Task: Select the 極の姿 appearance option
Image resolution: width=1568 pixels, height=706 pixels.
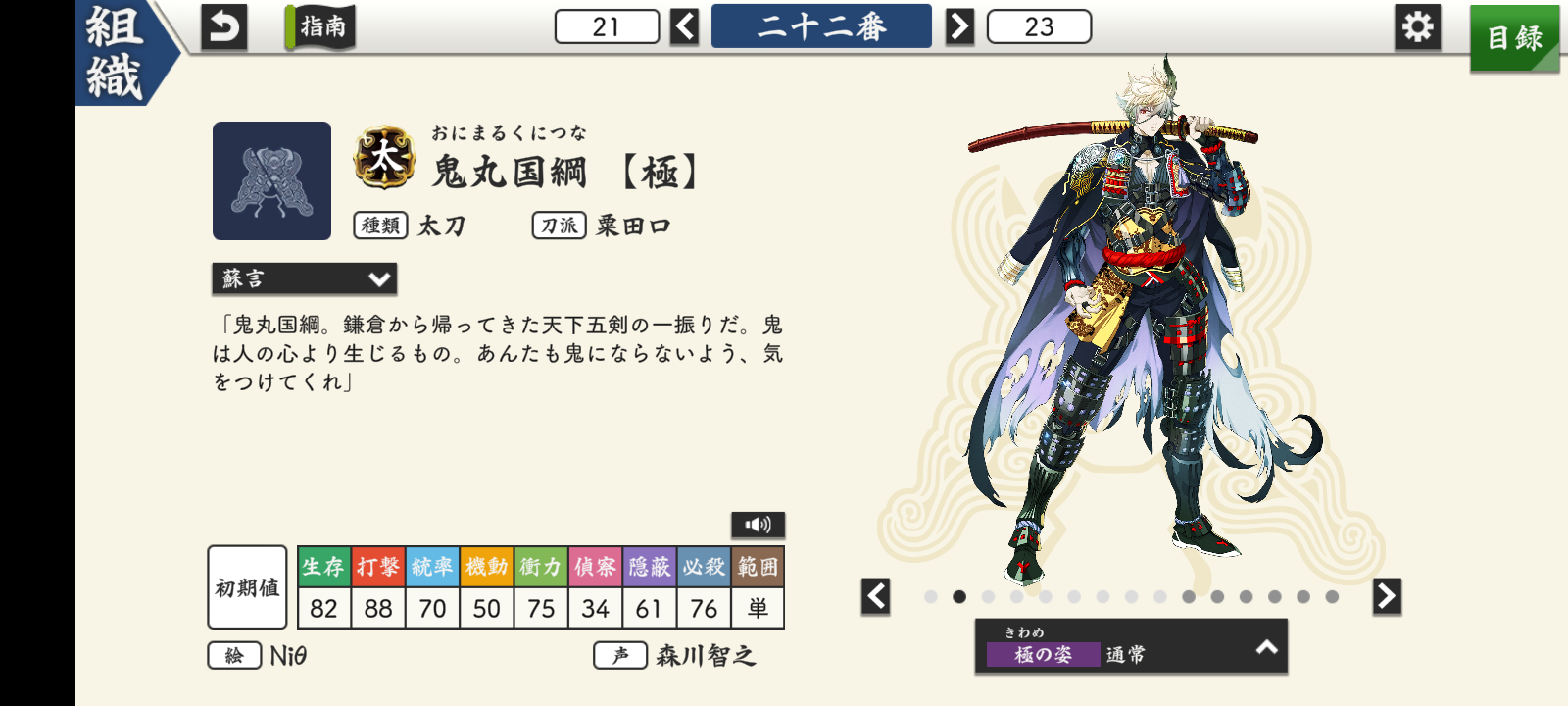Action: [x=1043, y=654]
